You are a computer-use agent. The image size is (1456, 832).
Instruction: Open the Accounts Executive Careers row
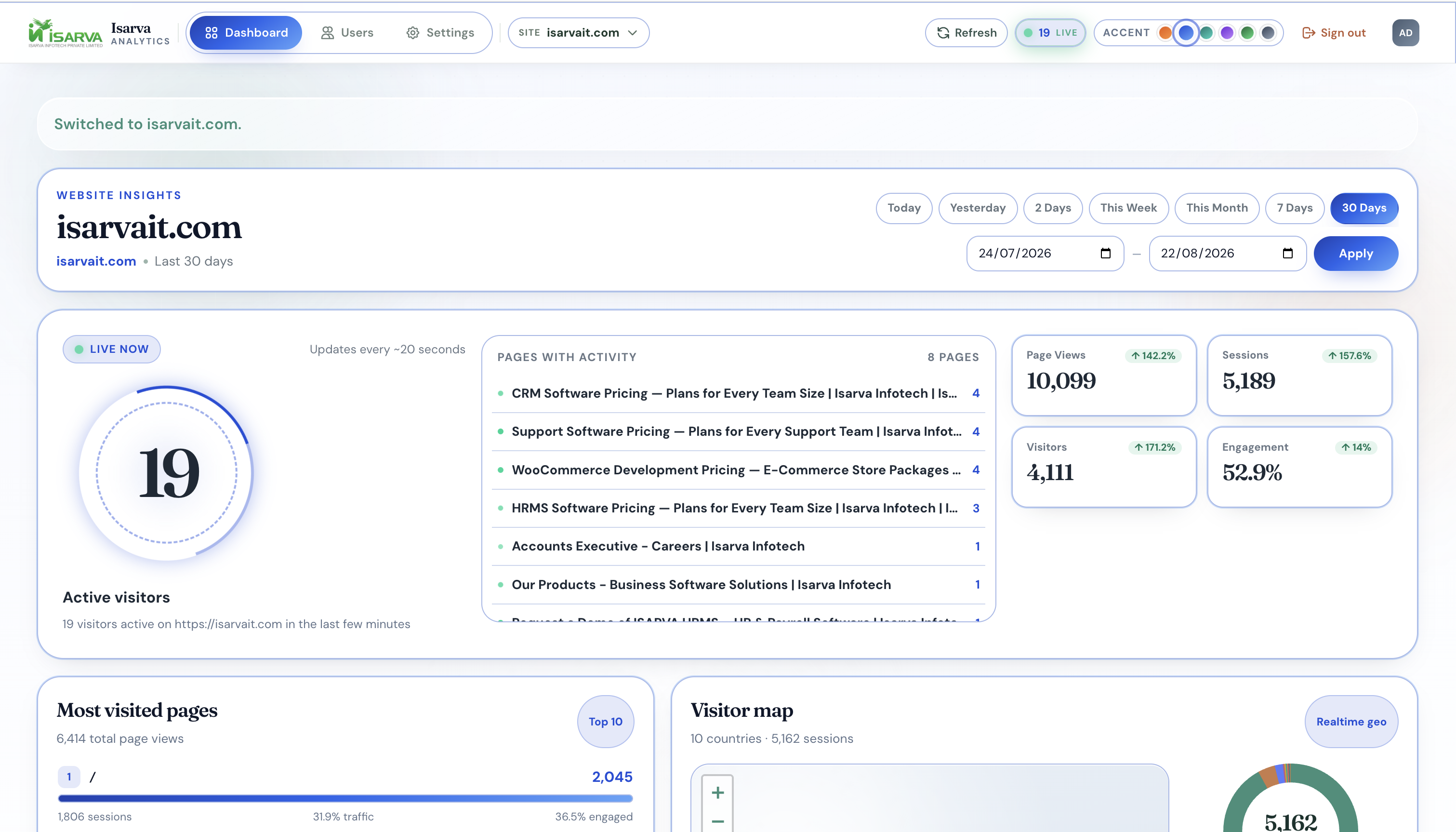click(738, 546)
